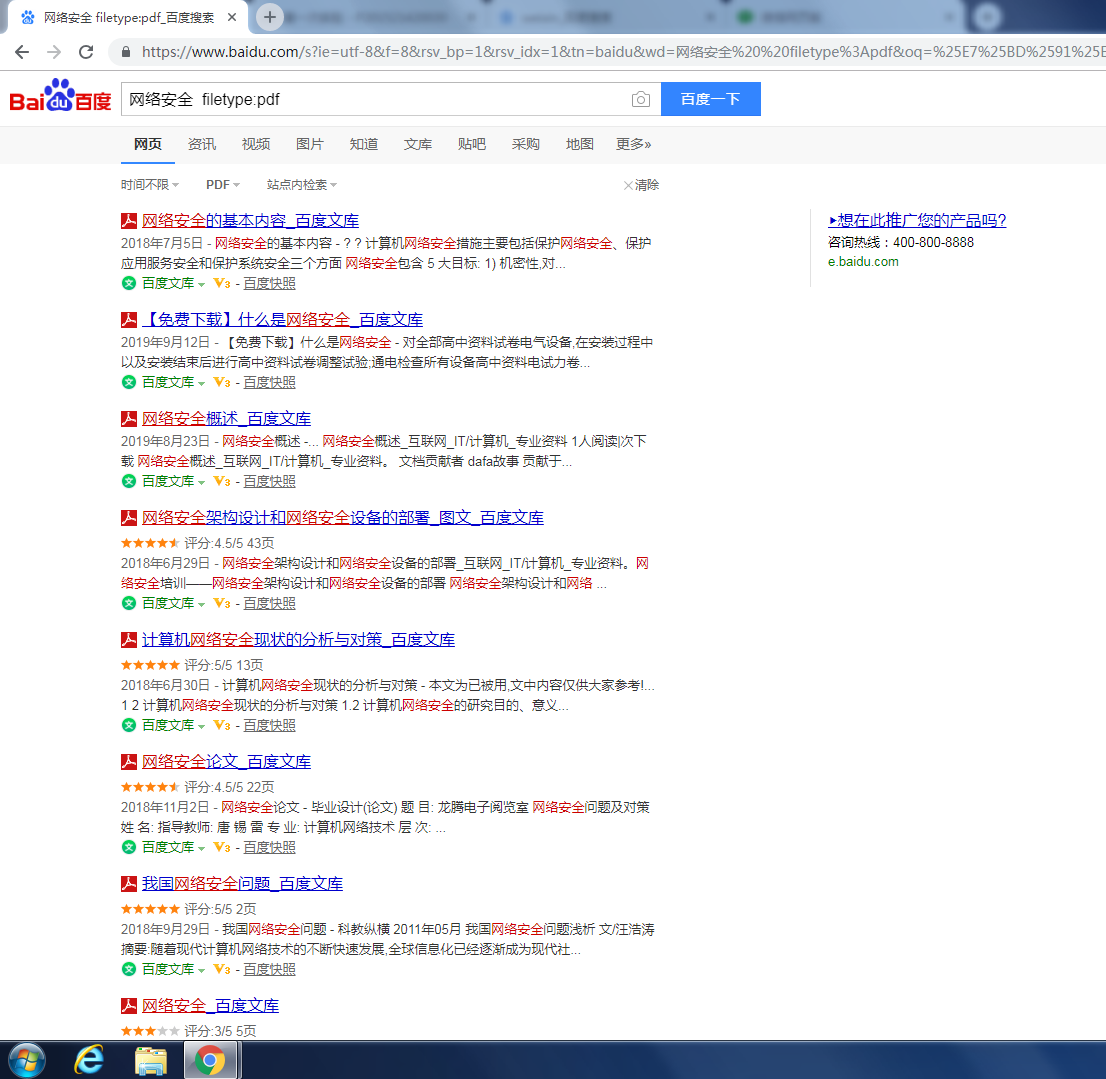This screenshot has height=1079, width=1106.
Task: Open 网络安全论文_百度文库 result link
Action: coord(226,762)
